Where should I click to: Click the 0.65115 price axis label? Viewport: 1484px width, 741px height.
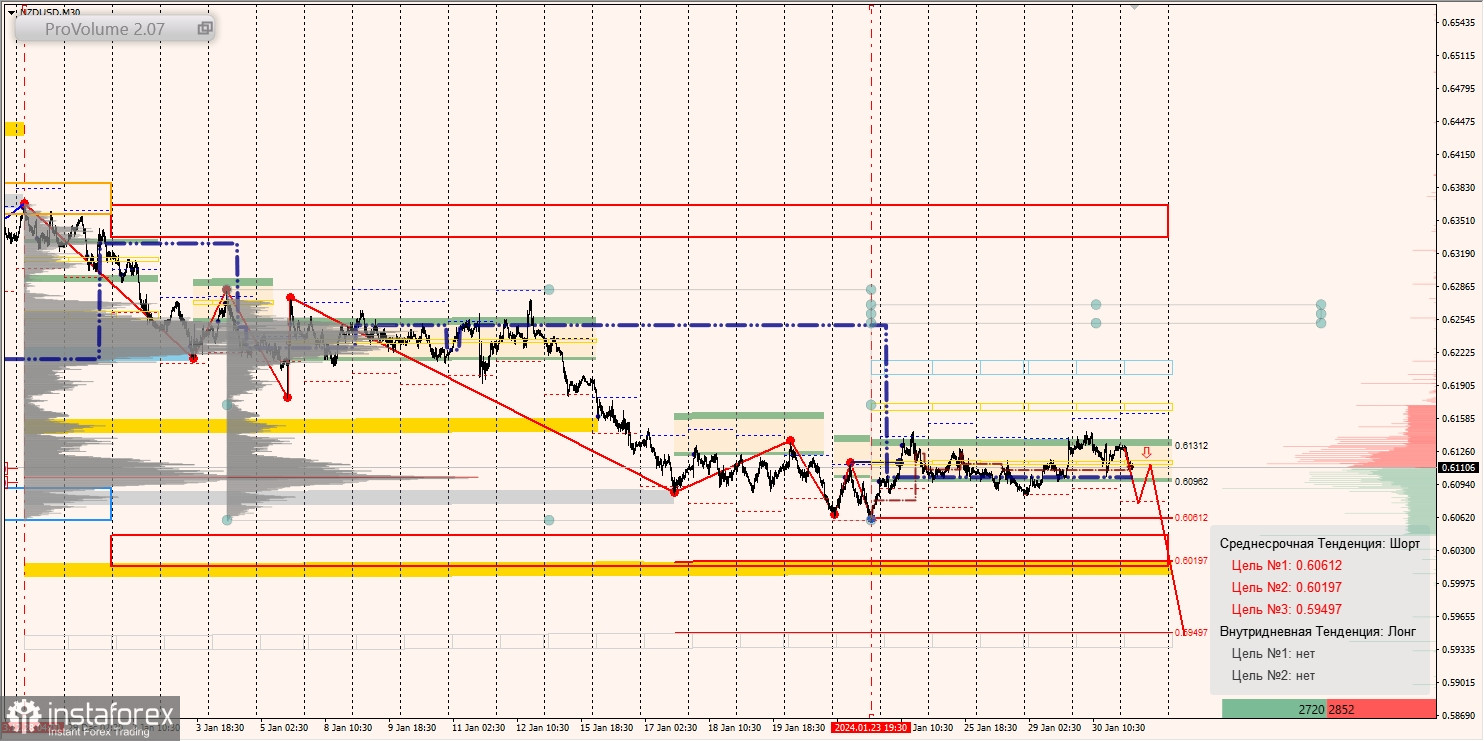(1459, 55)
